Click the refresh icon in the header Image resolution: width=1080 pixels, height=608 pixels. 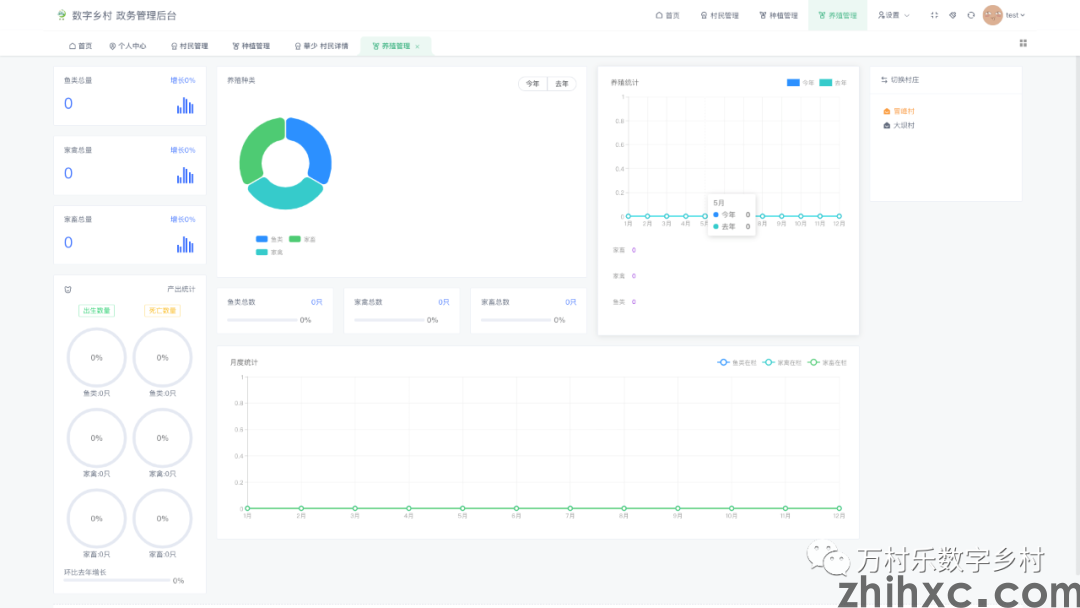(x=971, y=15)
